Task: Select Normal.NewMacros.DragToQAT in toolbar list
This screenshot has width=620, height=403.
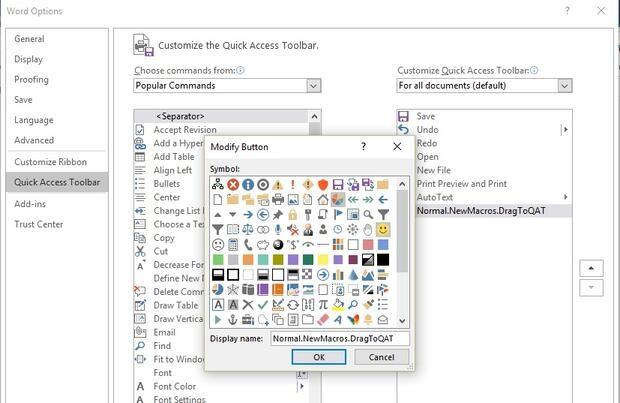Action: 484,210
